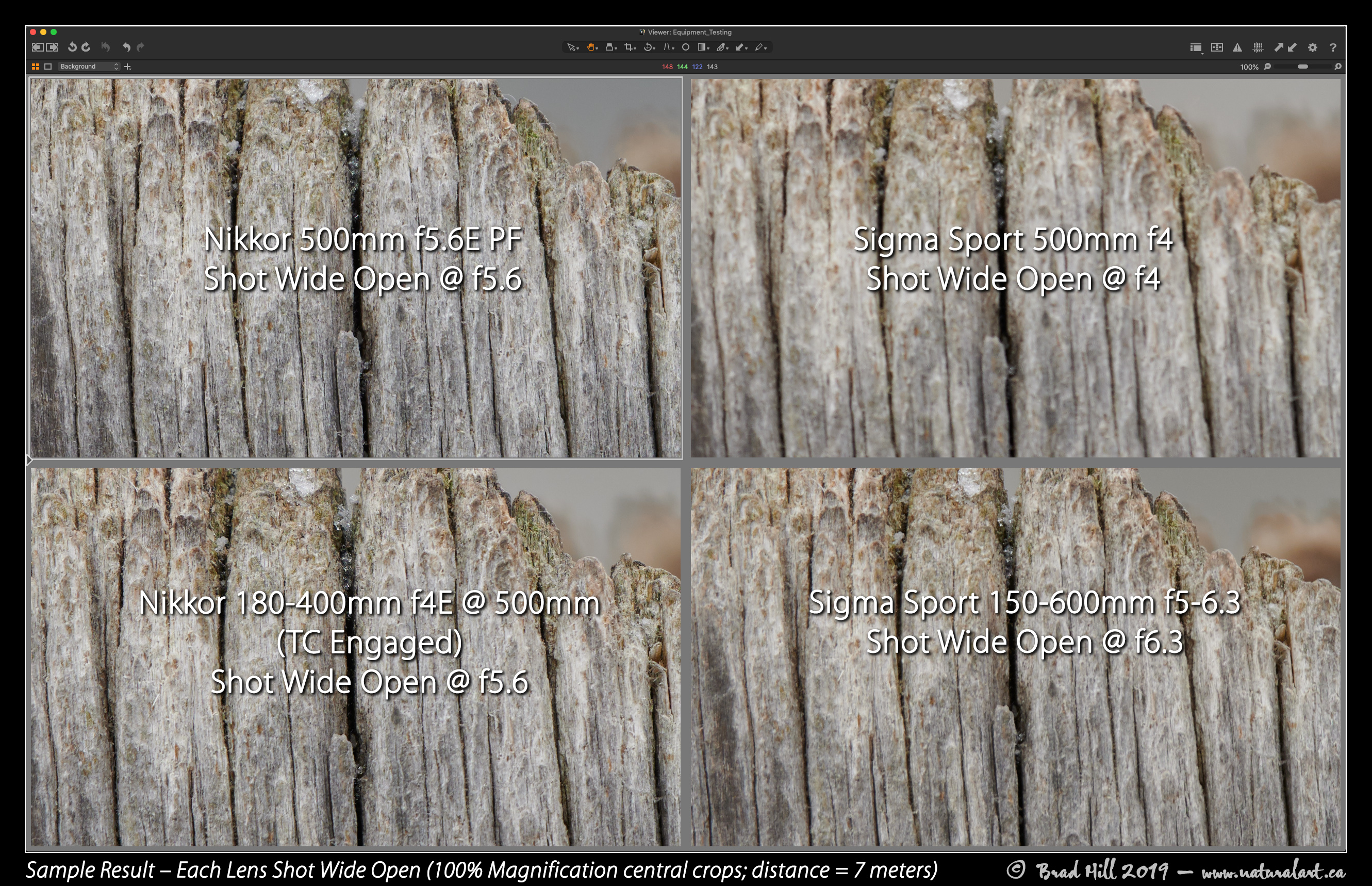Click the red RGB readout 148
The height and width of the screenshot is (886, 1372).
[668, 67]
